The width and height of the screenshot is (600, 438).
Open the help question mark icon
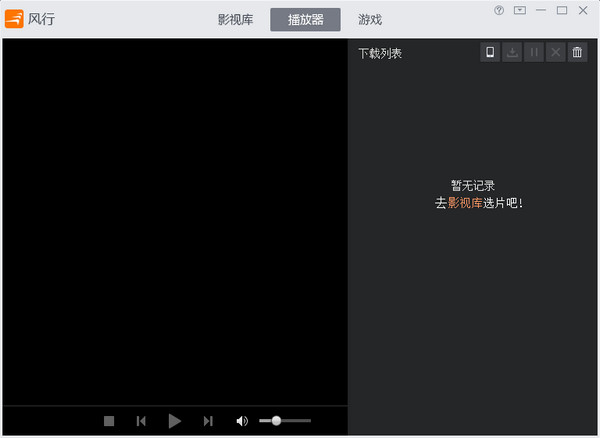coord(499,10)
